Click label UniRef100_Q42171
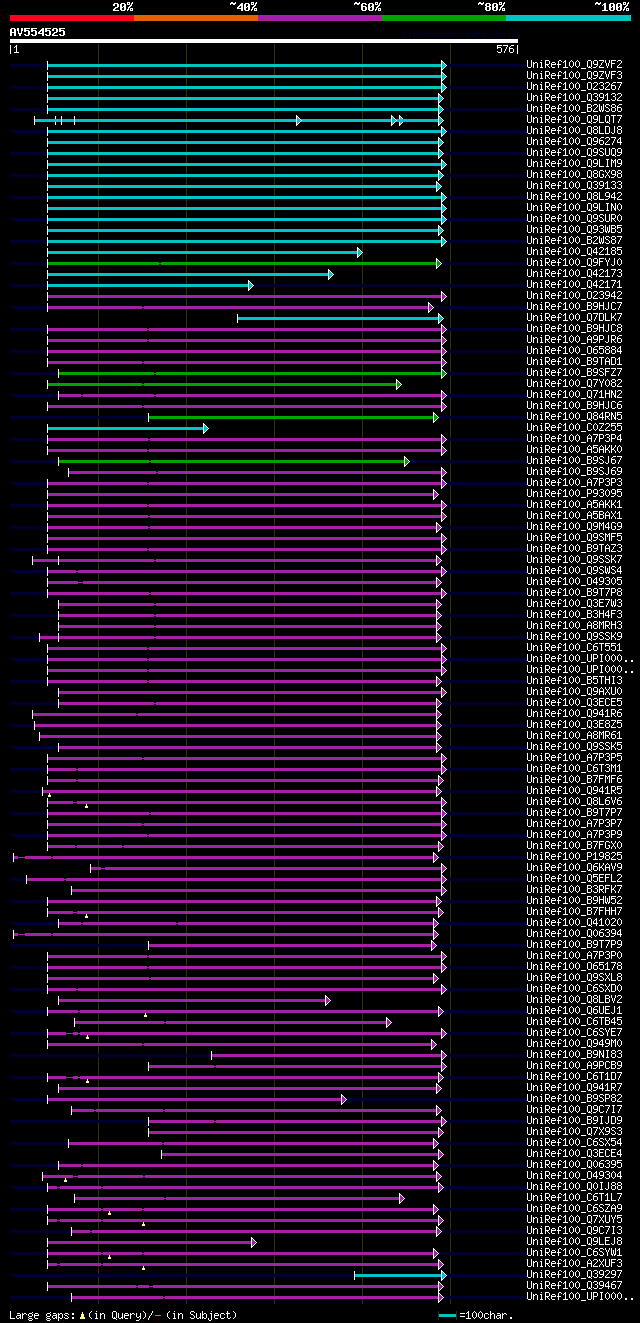Image resolution: width=640 pixels, height=1323 pixels. (574, 285)
